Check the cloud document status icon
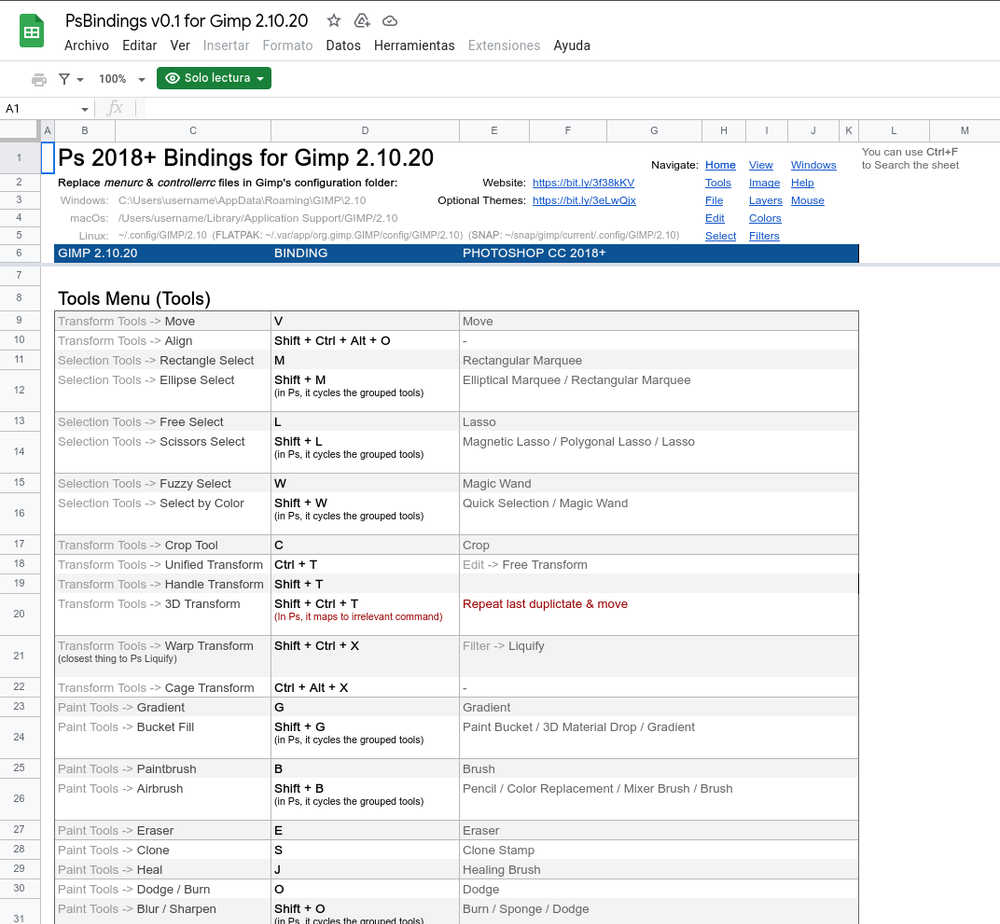 click(x=390, y=21)
